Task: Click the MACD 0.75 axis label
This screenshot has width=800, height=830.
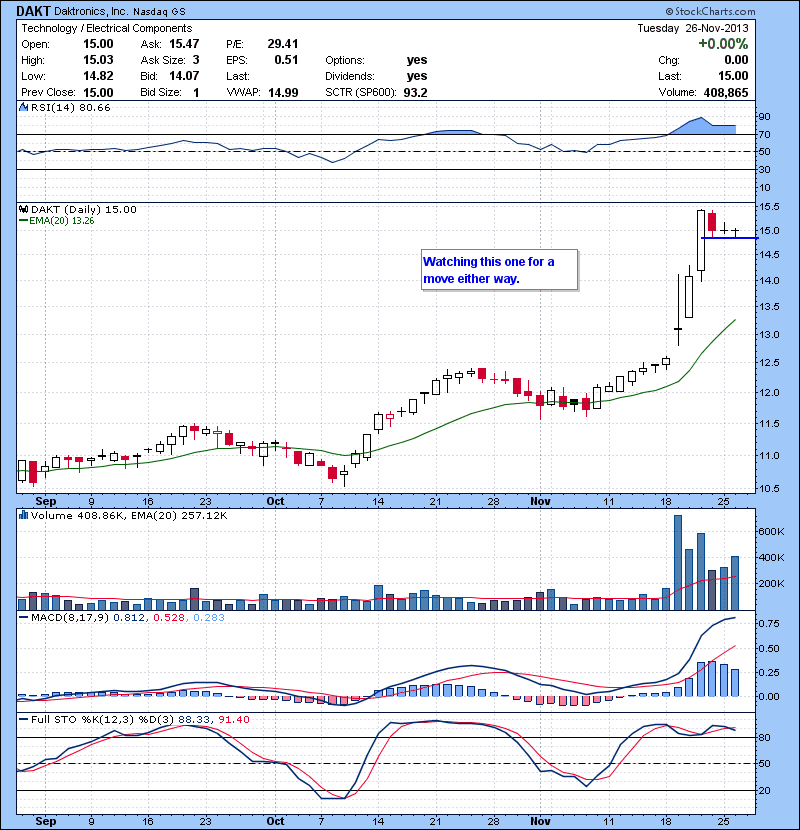Action: 769,624
